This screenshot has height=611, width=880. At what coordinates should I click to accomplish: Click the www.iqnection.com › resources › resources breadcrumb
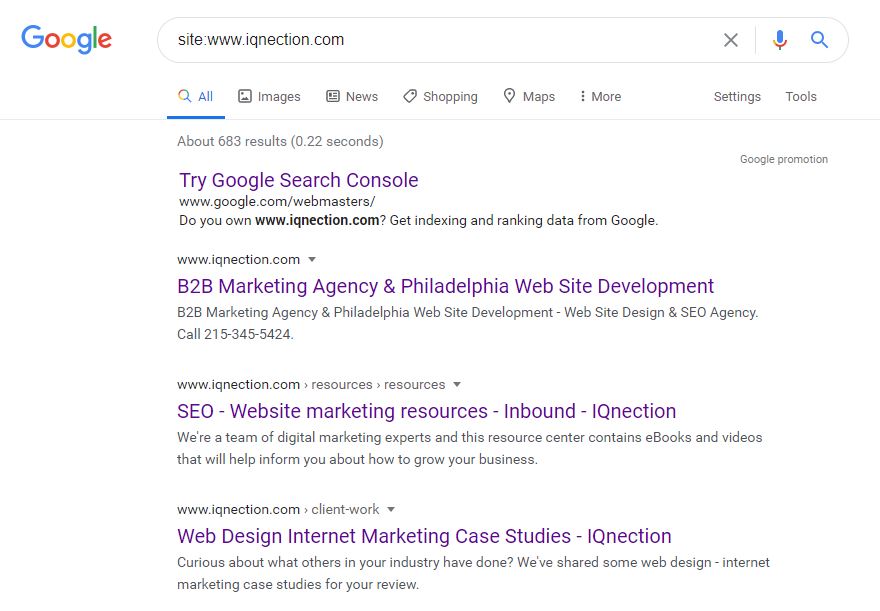(311, 384)
